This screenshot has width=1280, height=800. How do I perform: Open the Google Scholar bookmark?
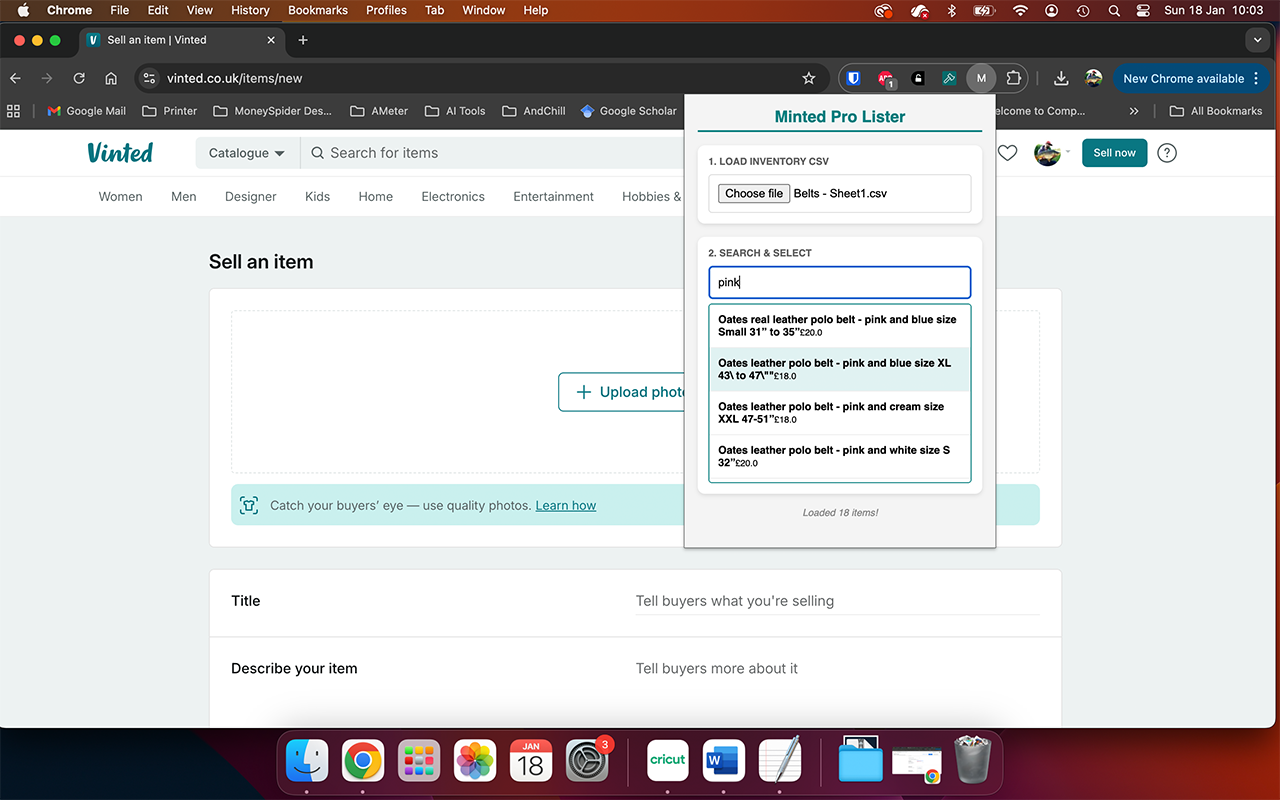click(629, 111)
